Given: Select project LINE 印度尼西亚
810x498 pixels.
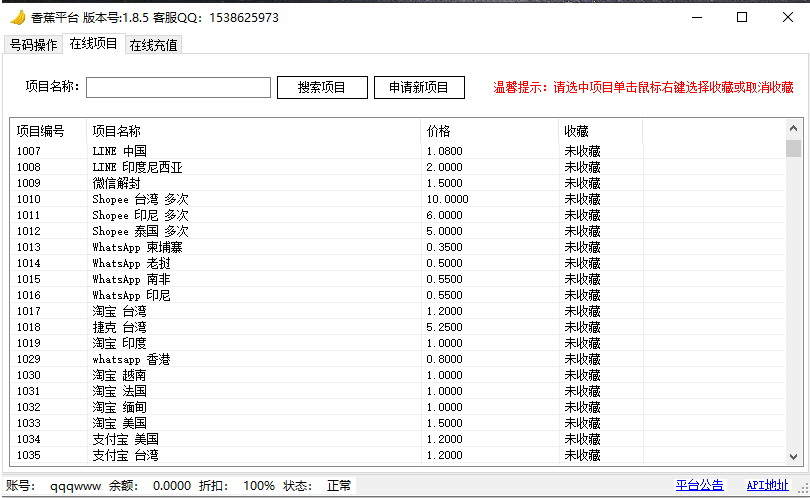Looking at the screenshot, I should tap(398, 167).
